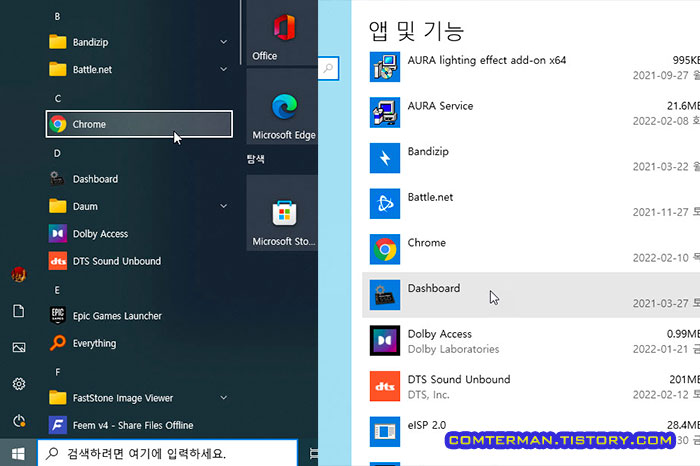Open Documents from the Start sidebar
This screenshot has width=700, height=466.
tap(19, 311)
